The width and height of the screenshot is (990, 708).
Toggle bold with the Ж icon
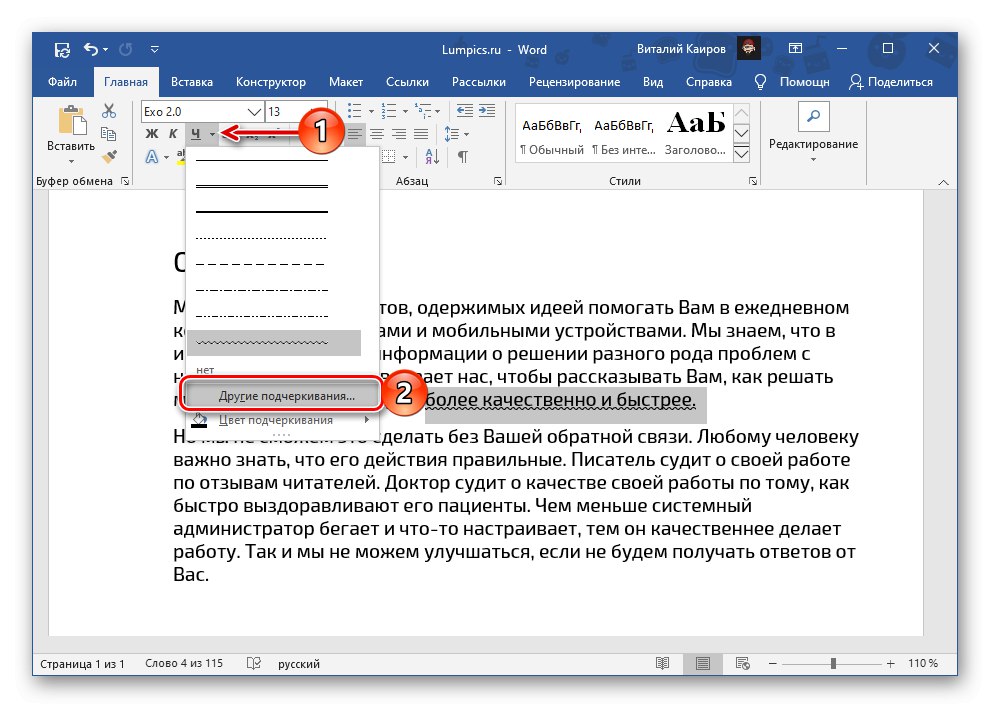coord(150,133)
